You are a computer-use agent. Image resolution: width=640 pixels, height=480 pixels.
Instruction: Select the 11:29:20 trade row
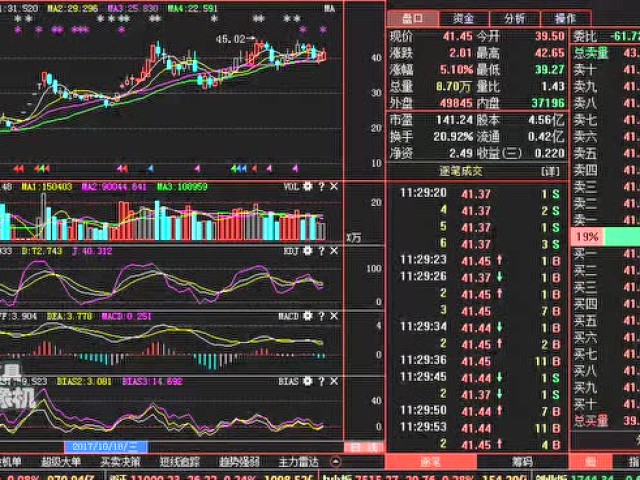click(478, 193)
